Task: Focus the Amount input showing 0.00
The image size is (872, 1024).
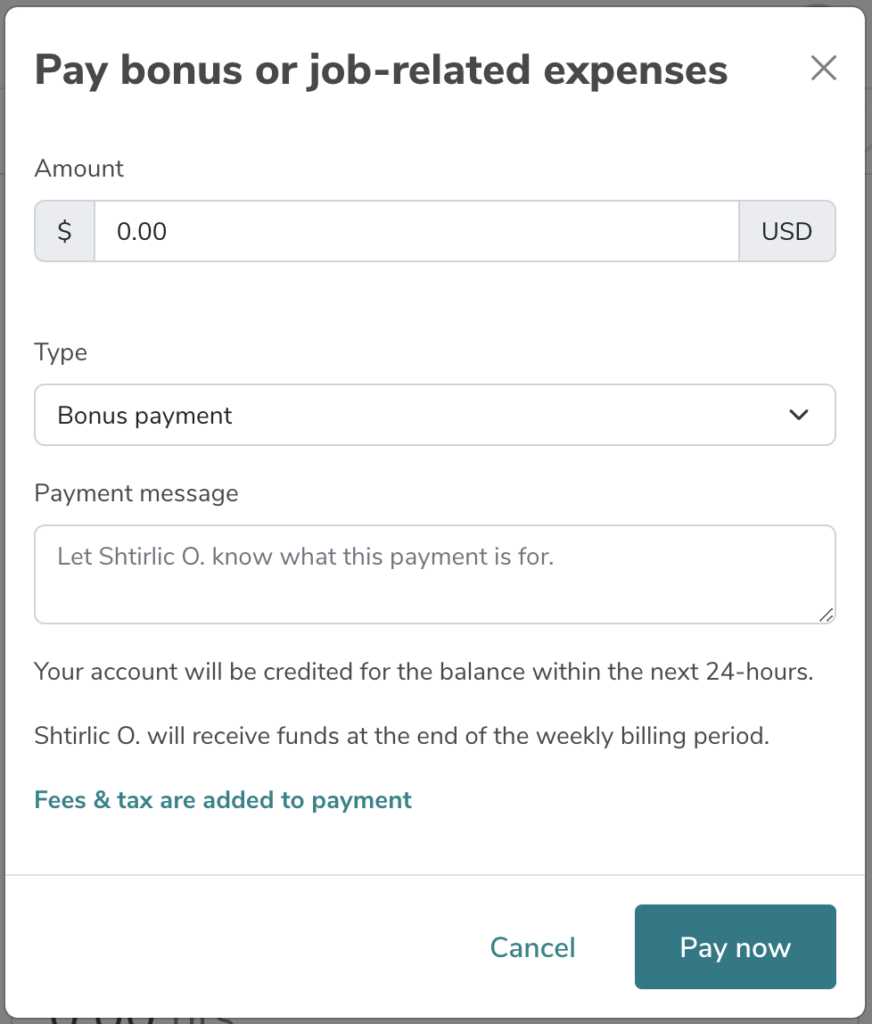Action: pos(417,231)
